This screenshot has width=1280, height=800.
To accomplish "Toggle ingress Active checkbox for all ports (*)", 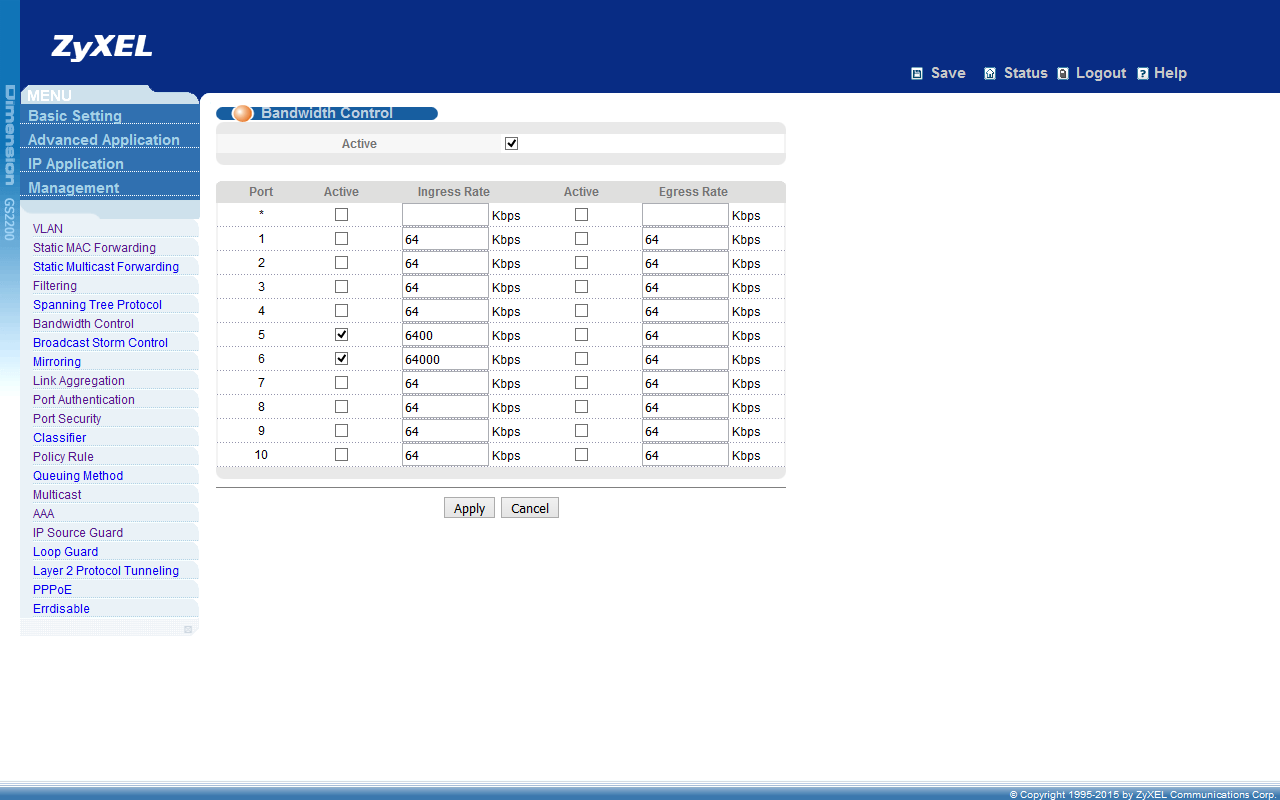I will [341, 215].
